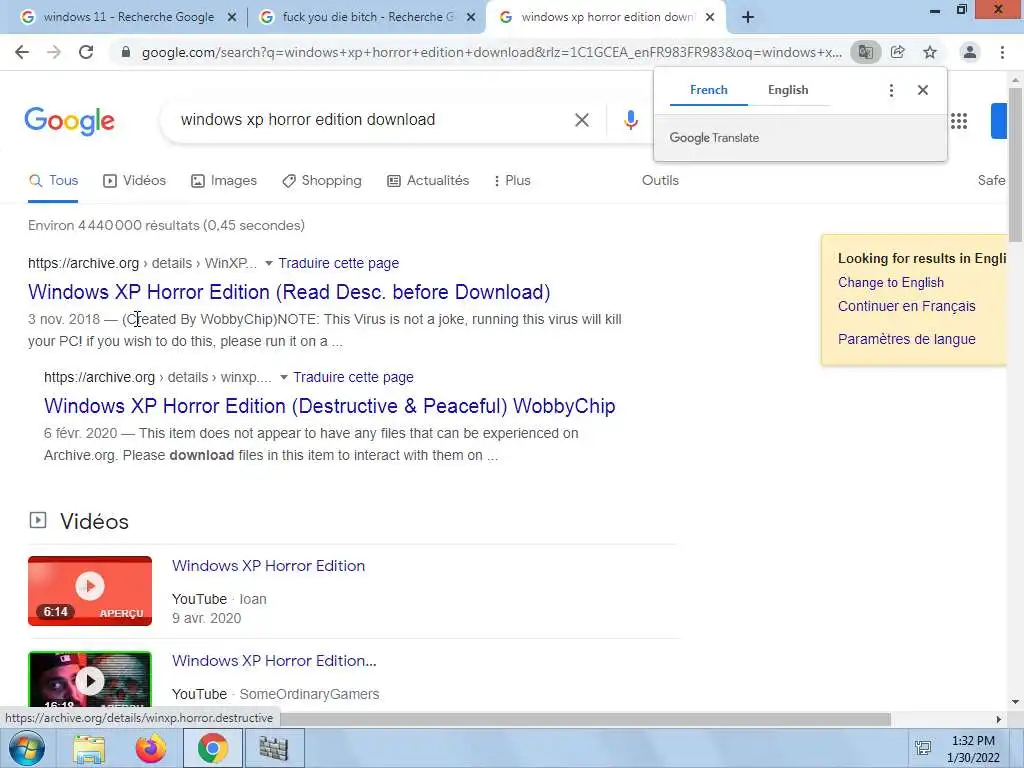Click the vertical page scrollbar
The image size is (1024, 768).
click(1016, 163)
